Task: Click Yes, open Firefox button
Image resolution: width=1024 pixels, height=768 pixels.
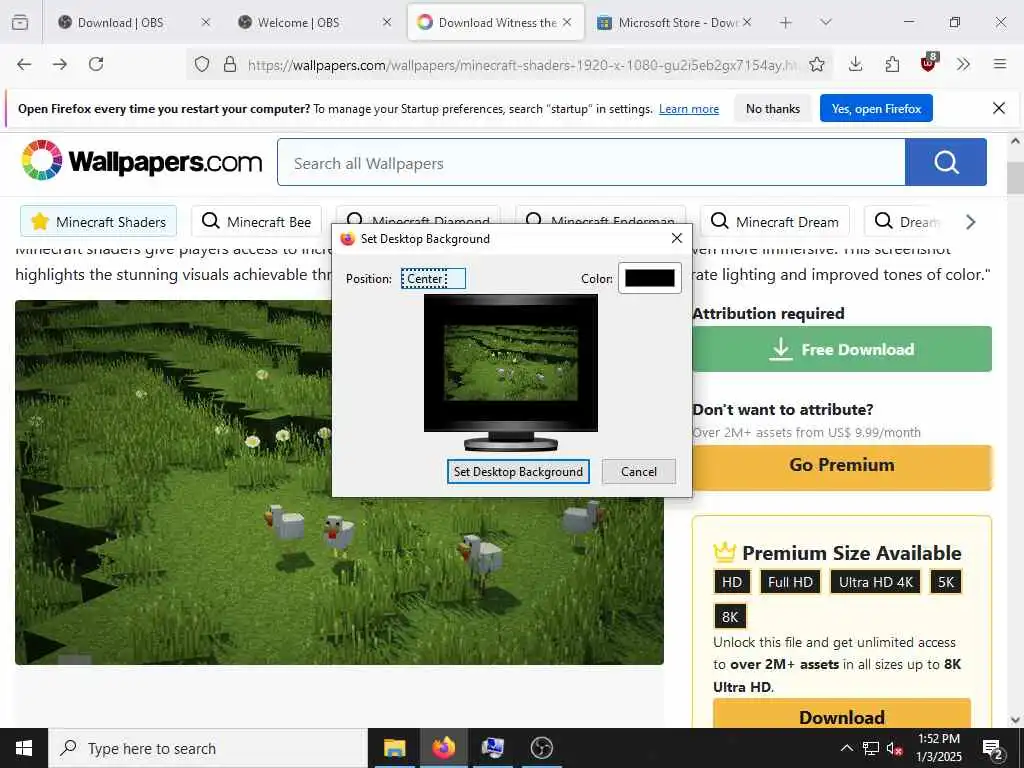Action: pos(876,108)
